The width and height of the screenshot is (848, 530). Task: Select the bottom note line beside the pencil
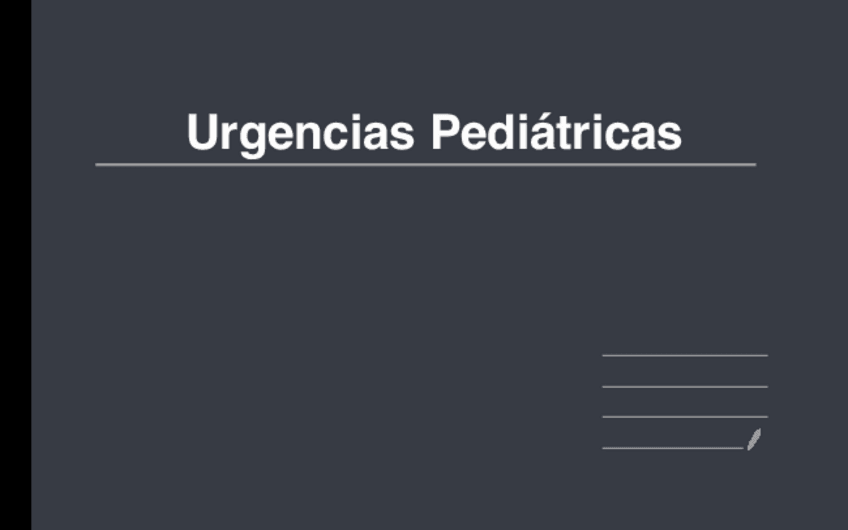[672, 448]
